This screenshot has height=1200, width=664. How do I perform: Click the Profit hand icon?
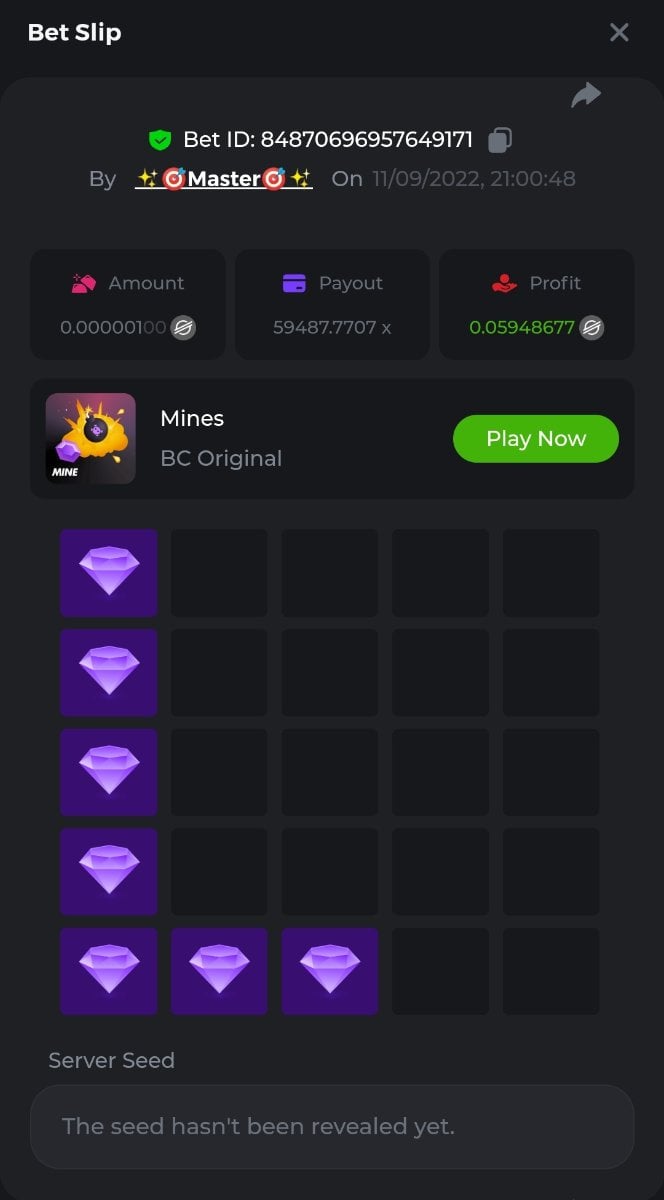pos(505,284)
